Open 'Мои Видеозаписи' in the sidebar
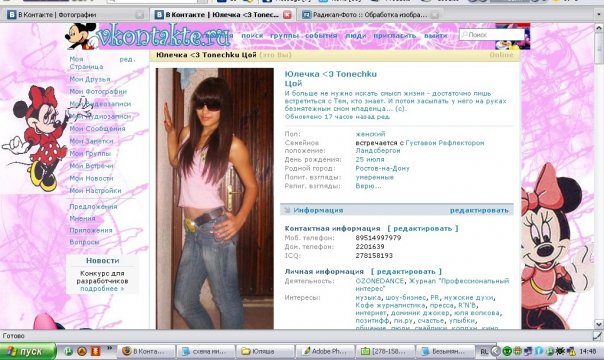The image size is (604, 360). pos(100,104)
